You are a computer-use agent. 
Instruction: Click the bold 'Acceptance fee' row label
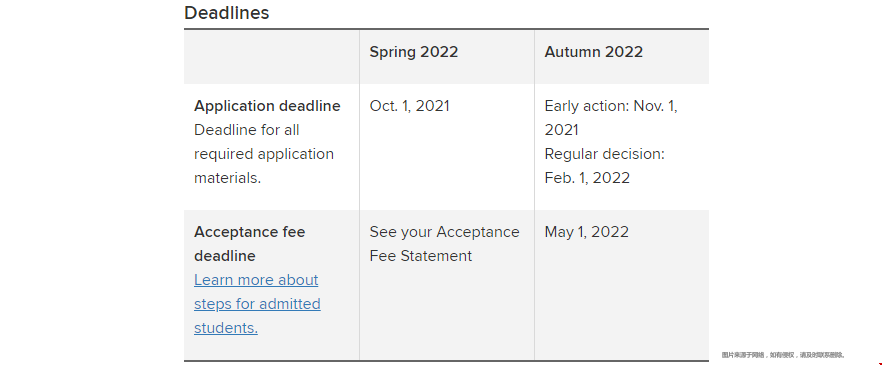point(250,232)
